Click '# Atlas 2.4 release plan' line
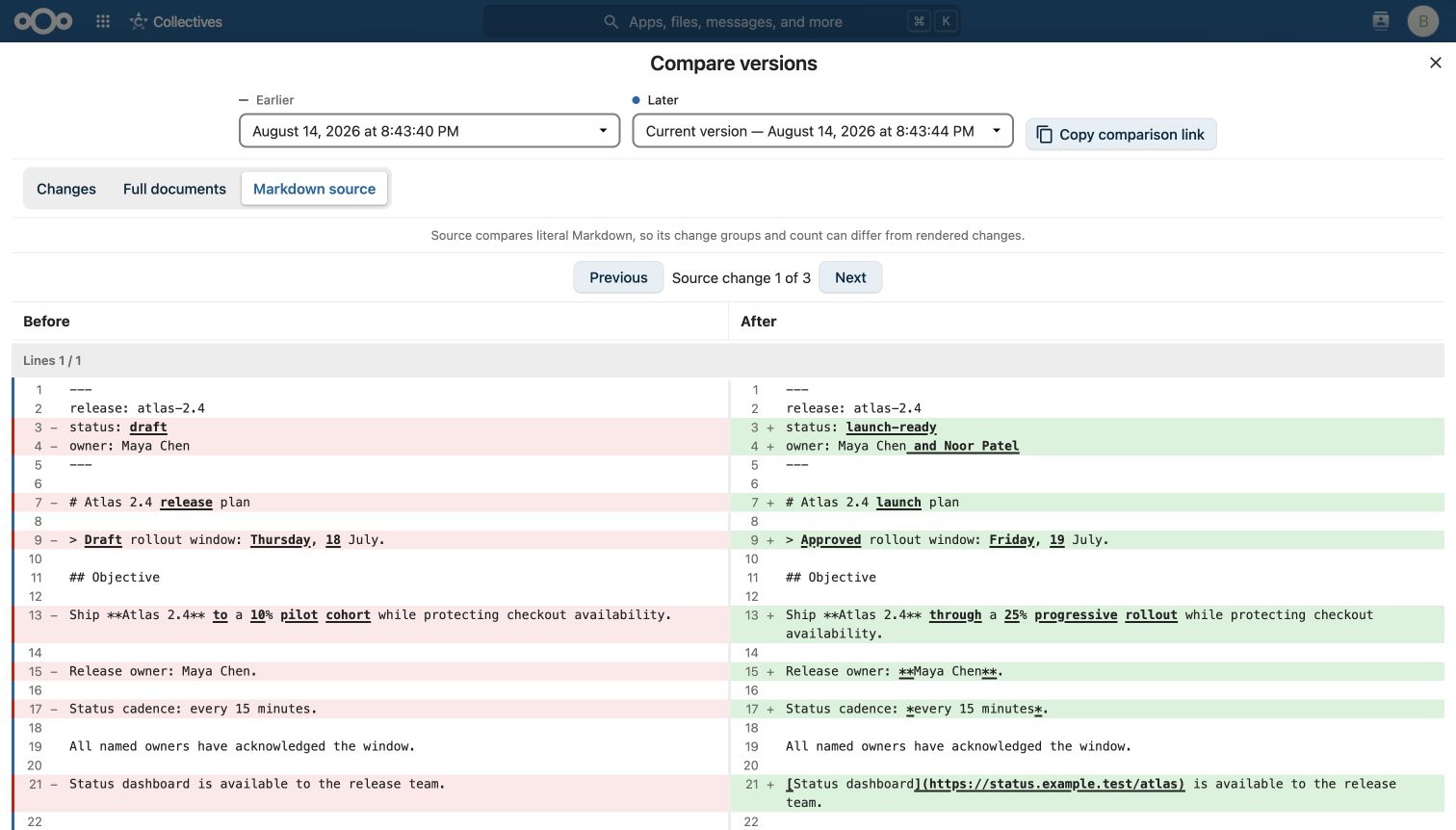The image size is (1456, 830). pyautogui.click(x=371, y=503)
